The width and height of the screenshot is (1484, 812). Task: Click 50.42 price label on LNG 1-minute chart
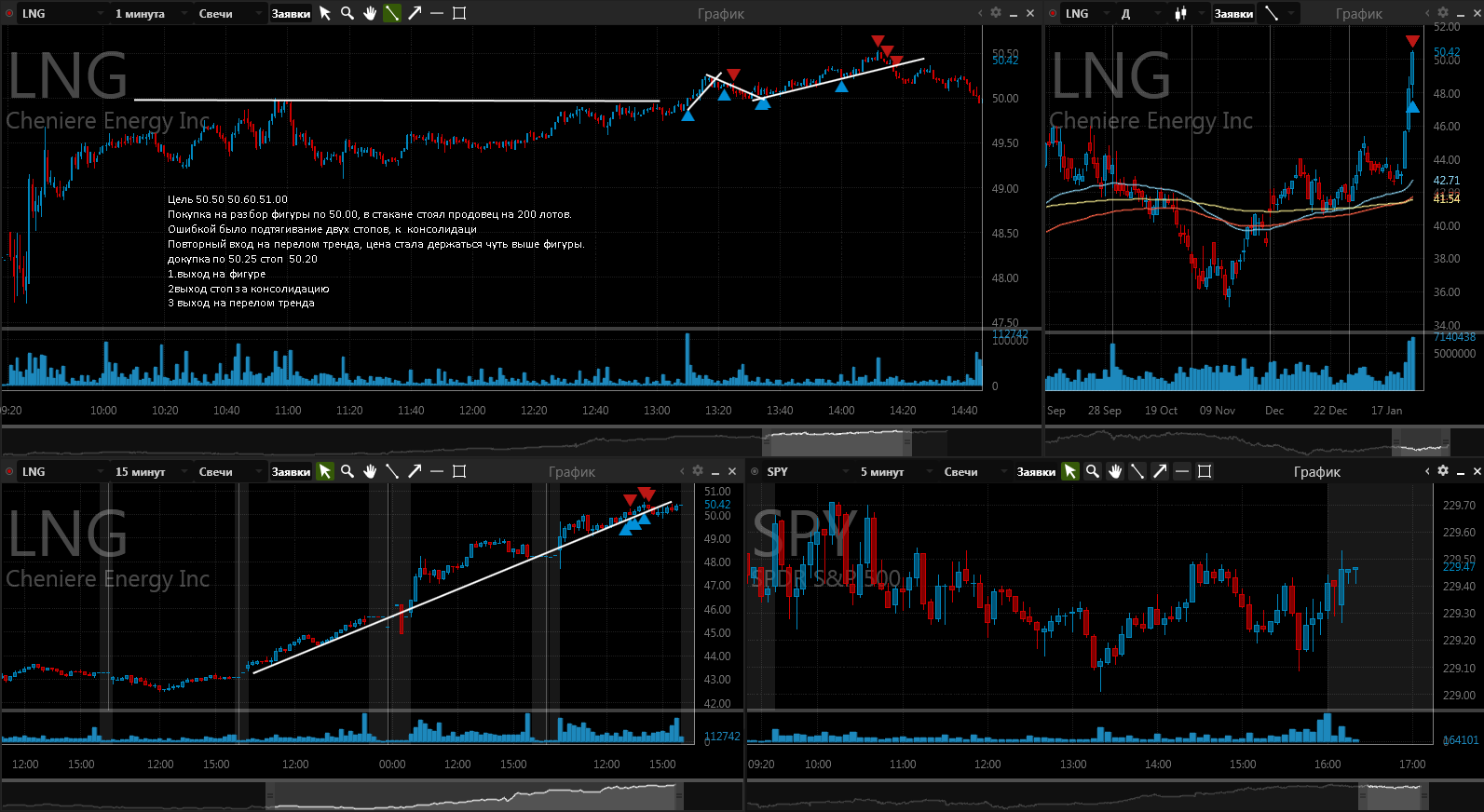click(x=1005, y=61)
